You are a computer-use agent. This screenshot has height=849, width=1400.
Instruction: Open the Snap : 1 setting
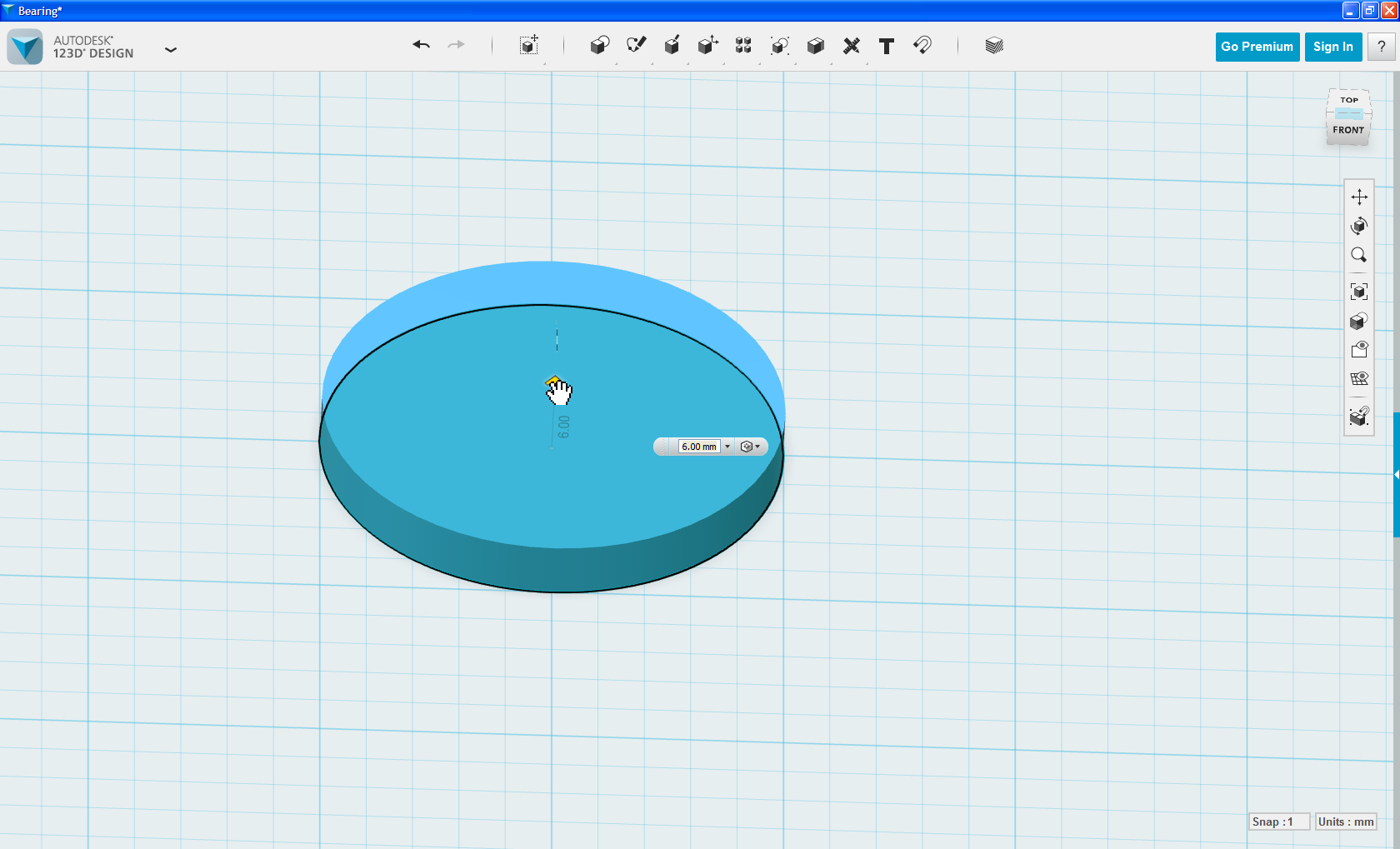[x=1279, y=822]
